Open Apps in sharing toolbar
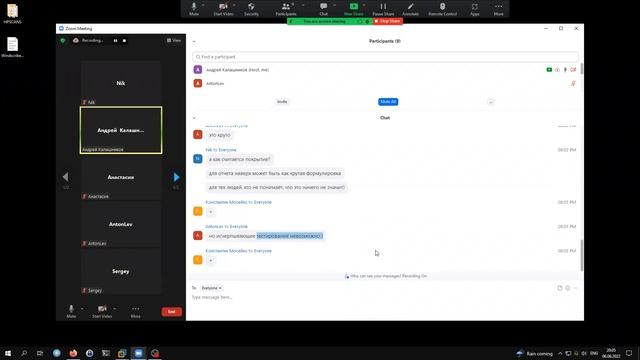This screenshot has width=640, height=360. [474, 9]
